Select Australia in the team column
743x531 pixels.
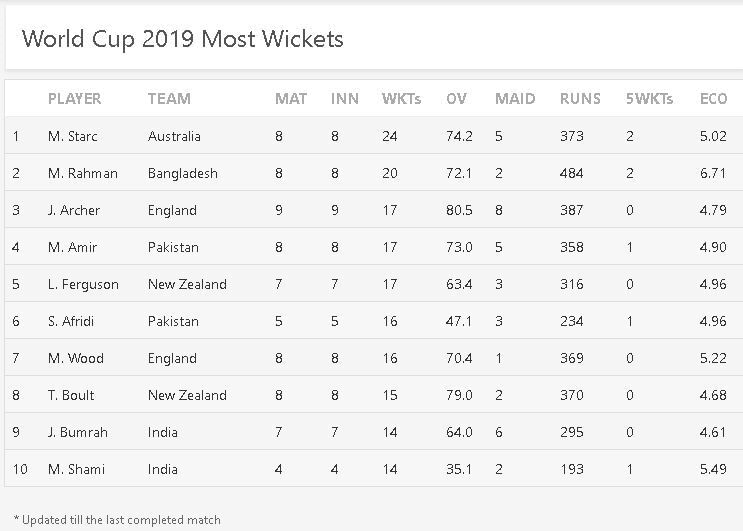(174, 136)
